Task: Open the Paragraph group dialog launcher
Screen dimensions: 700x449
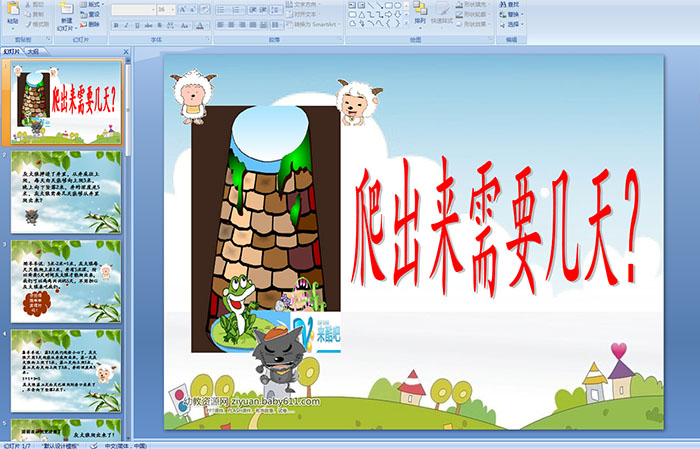Action: (340, 39)
